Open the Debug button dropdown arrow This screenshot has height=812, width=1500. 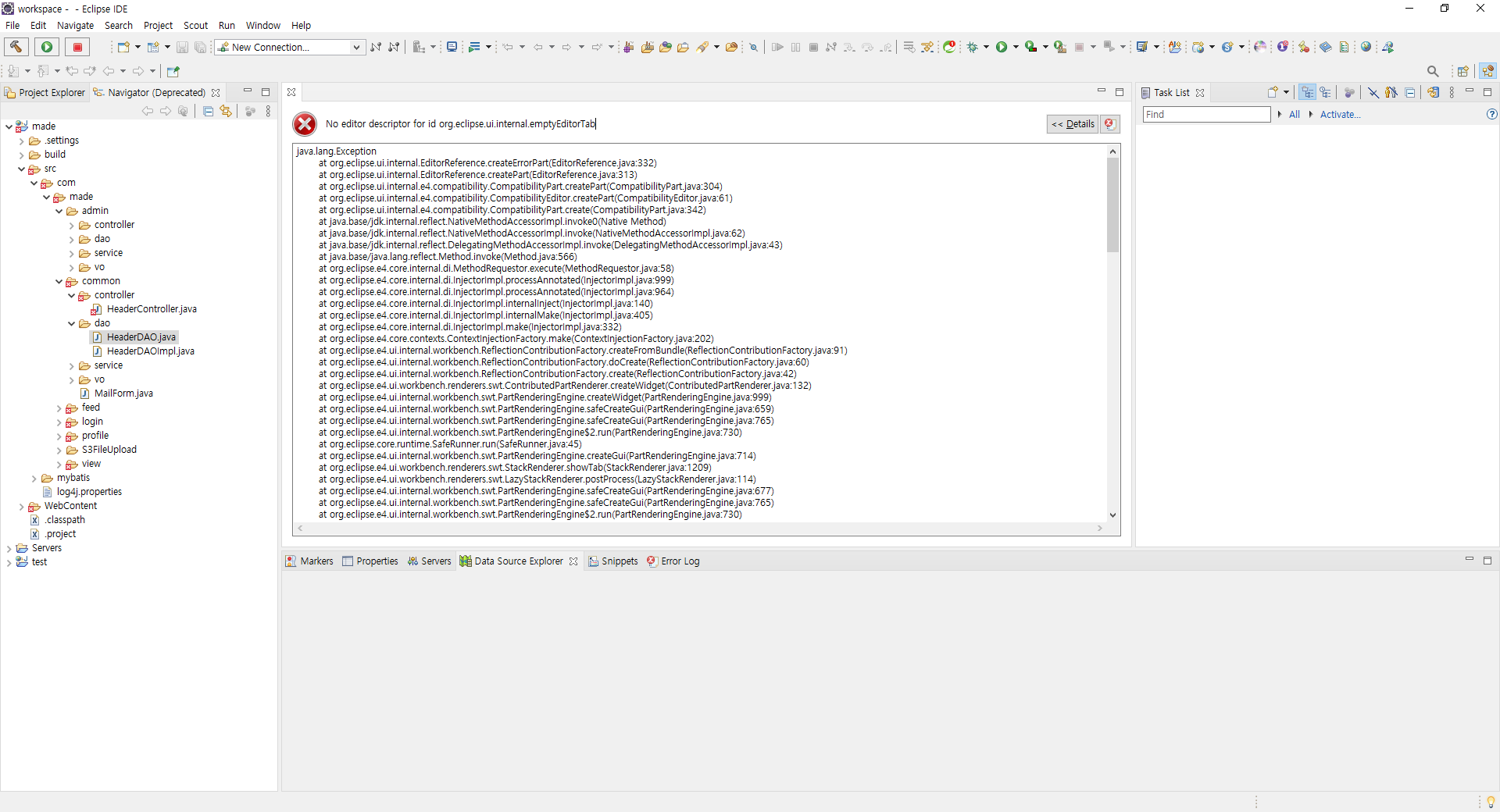pos(986,47)
